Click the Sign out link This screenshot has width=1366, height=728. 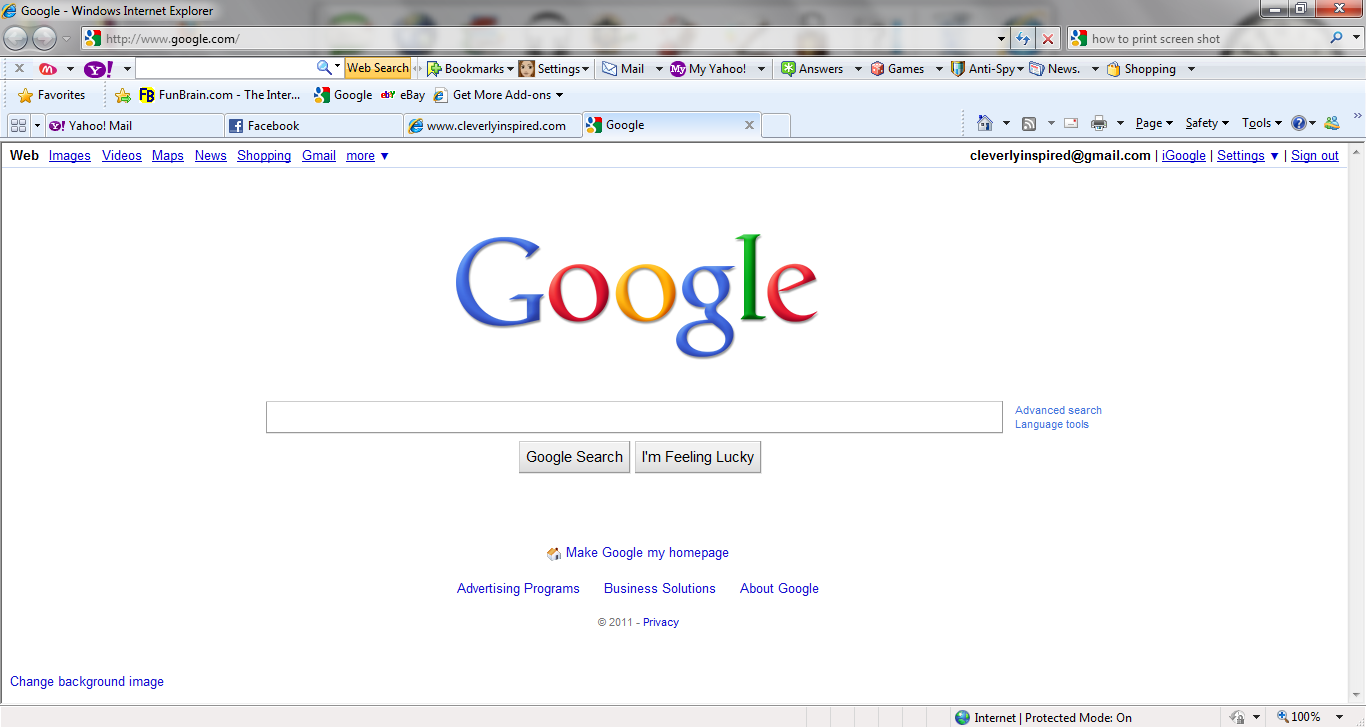(1315, 156)
